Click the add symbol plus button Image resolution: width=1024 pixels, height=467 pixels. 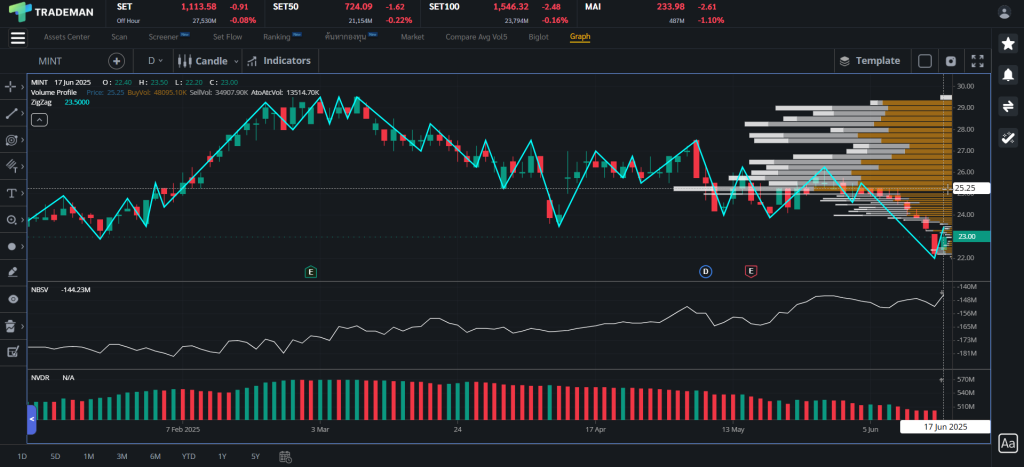(x=116, y=61)
